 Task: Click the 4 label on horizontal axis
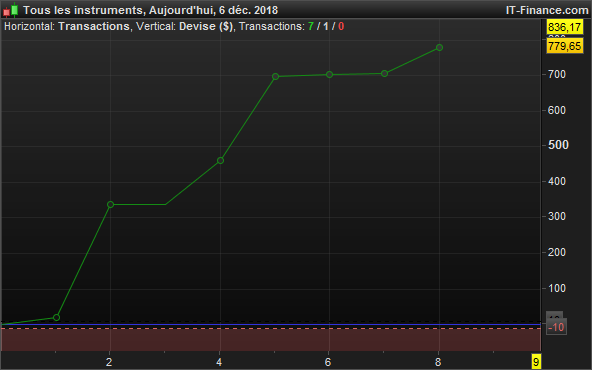pos(219,362)
